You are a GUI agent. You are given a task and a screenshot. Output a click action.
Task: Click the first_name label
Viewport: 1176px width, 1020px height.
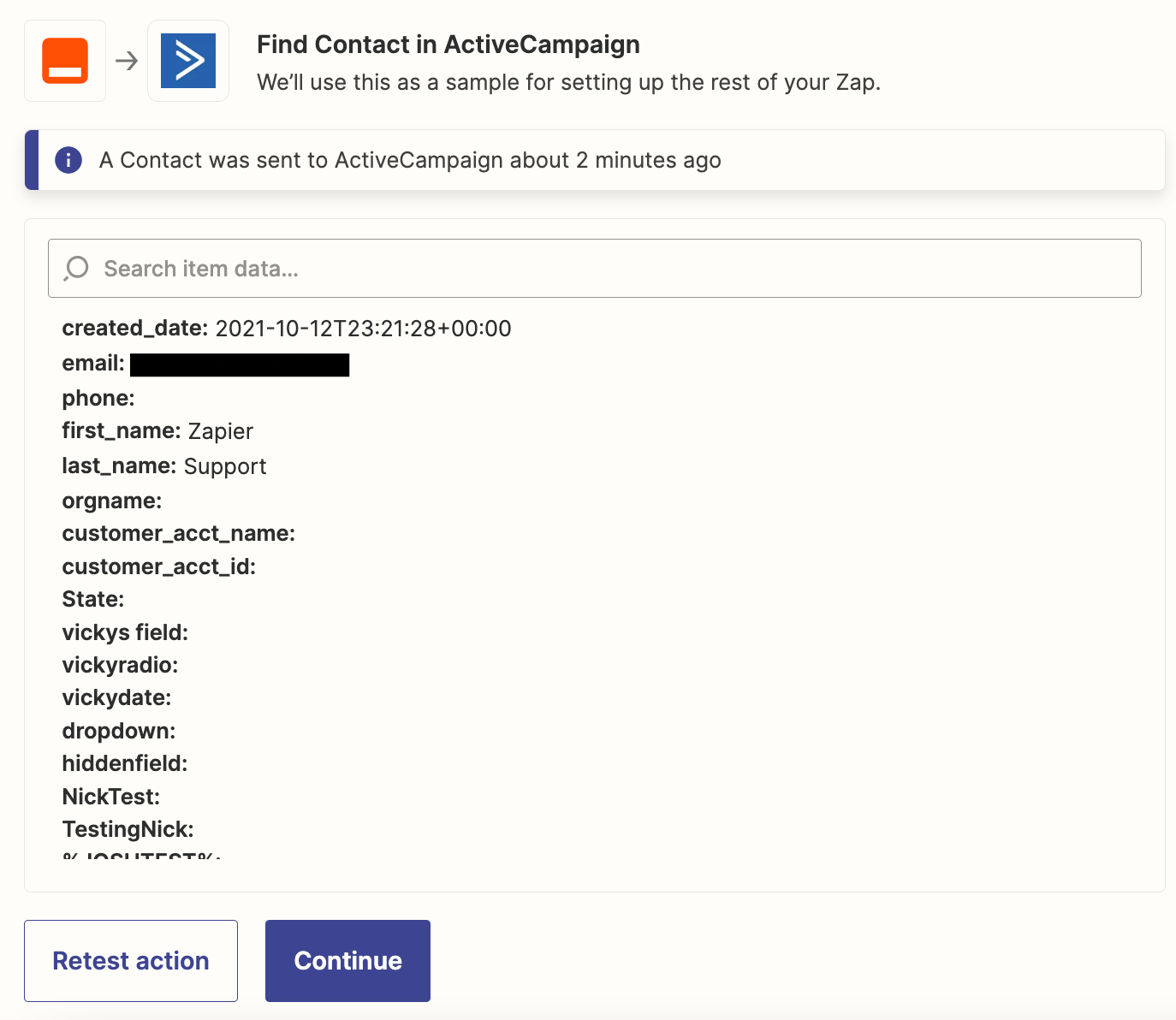122,431
